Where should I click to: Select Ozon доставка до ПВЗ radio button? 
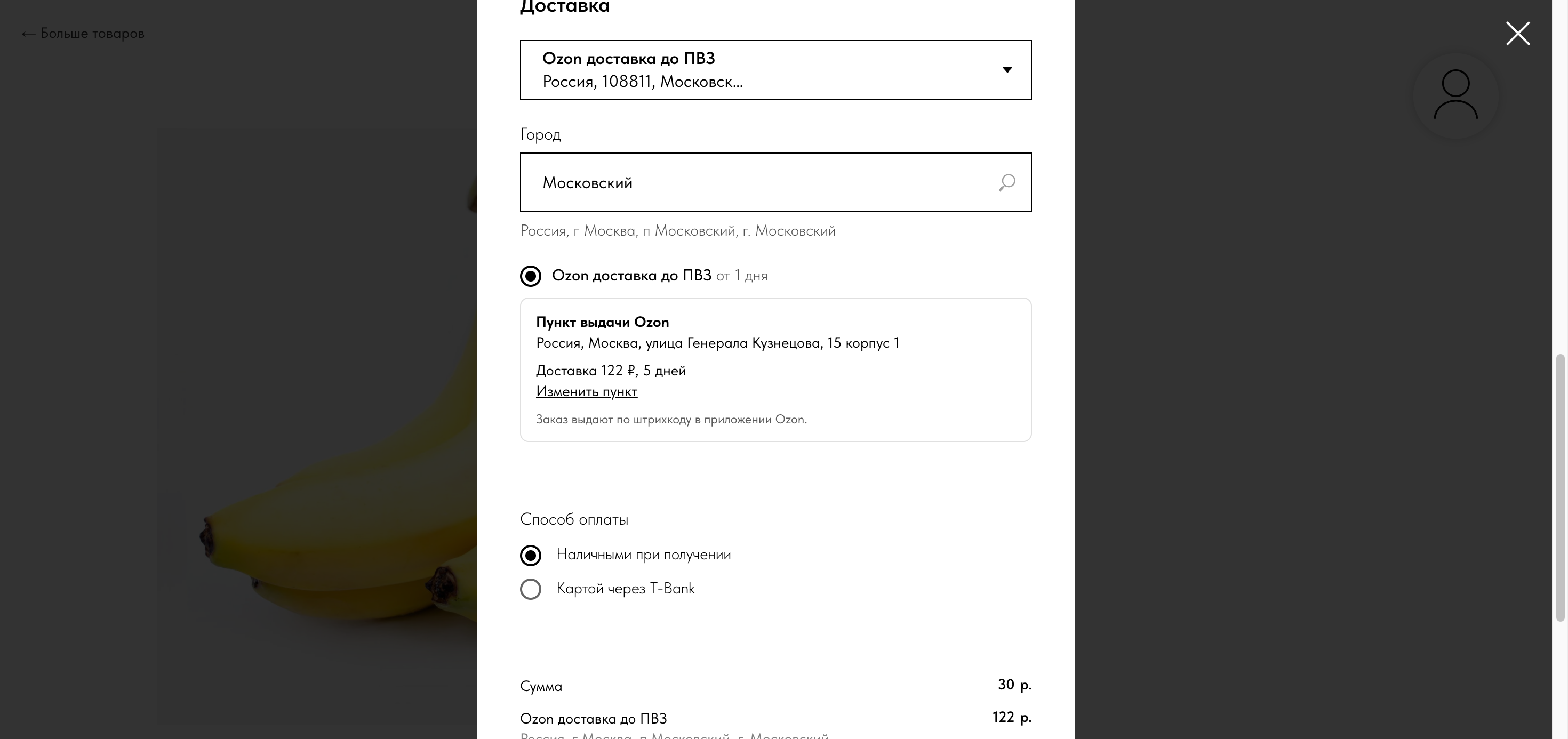(x=530, y=276)
